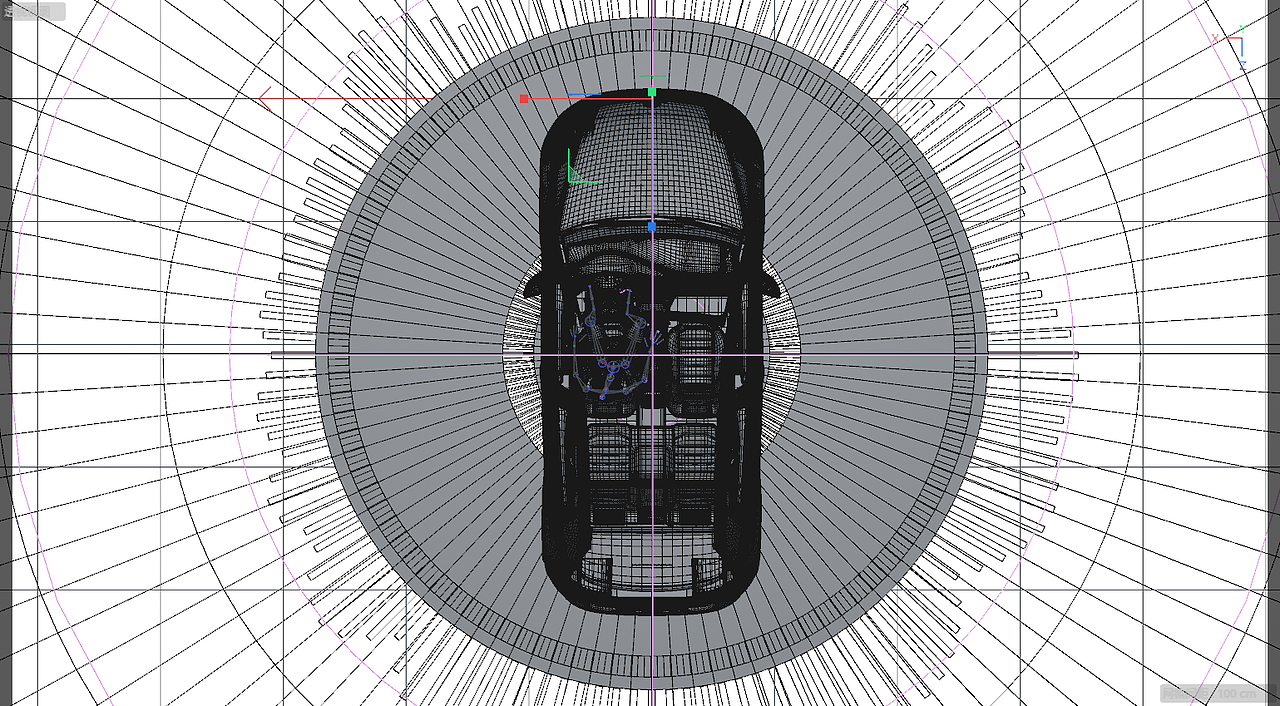The width and height of the screenshot is (1280, 706).
Task: Click the viewport name label top-left
Action: pyautogui.click(x=33, y=12)
